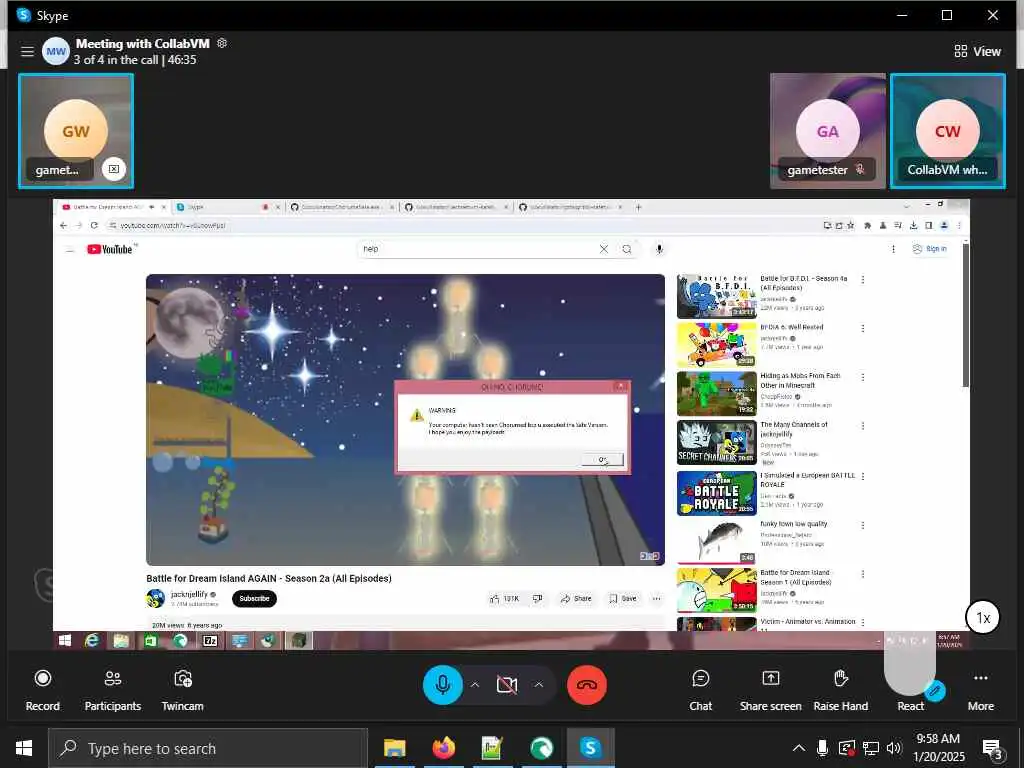Open meeting settings gear icon
The height and width of the screenshot is (768, 1024).
(222, 43)
